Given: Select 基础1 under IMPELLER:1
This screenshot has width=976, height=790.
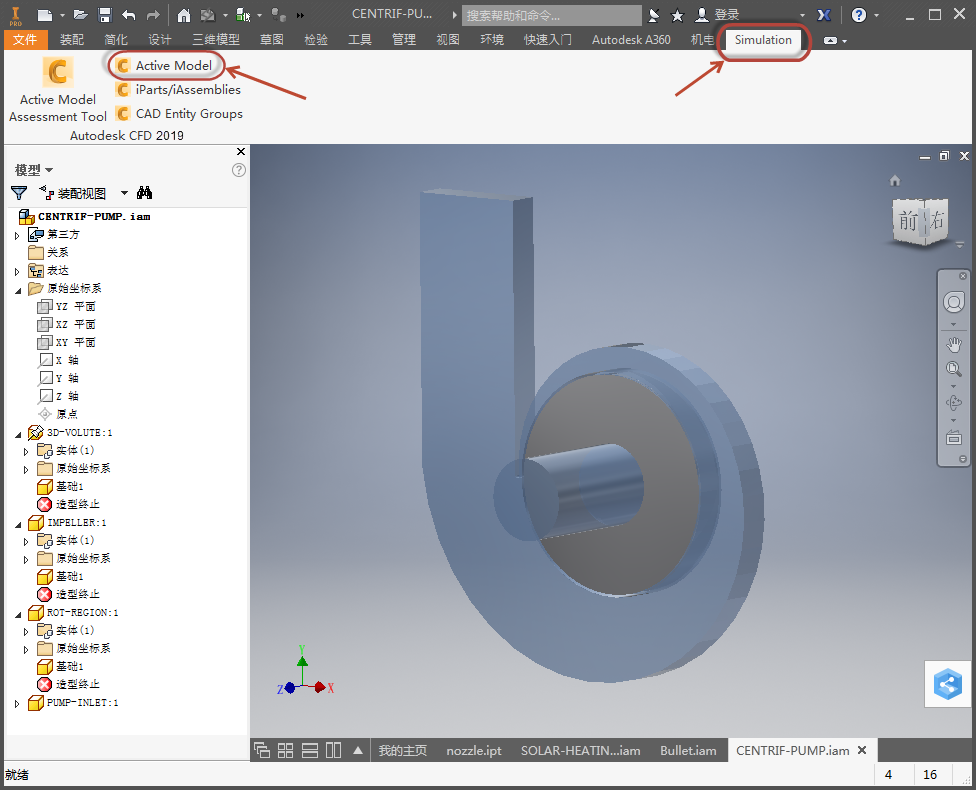Looking at the screenshot, I should [60, 576].
